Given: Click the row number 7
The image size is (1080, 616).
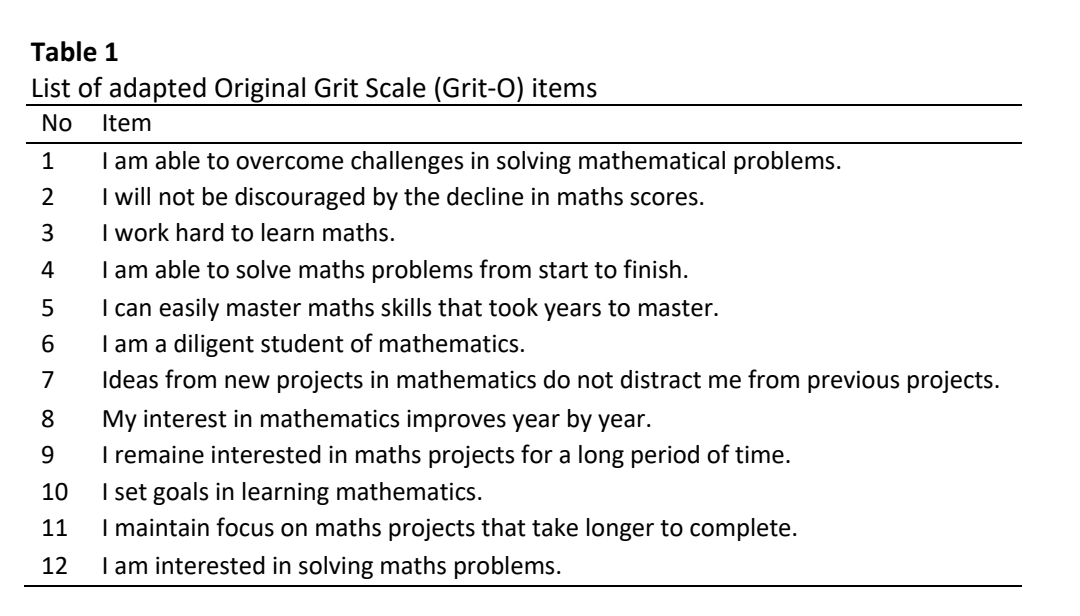Looking at the screenshot, I should point(48,380).
